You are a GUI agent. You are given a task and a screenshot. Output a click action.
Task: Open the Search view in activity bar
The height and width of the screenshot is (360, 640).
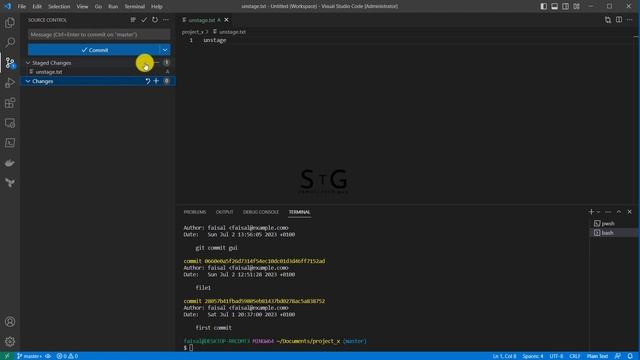click(x=10, y=42)
